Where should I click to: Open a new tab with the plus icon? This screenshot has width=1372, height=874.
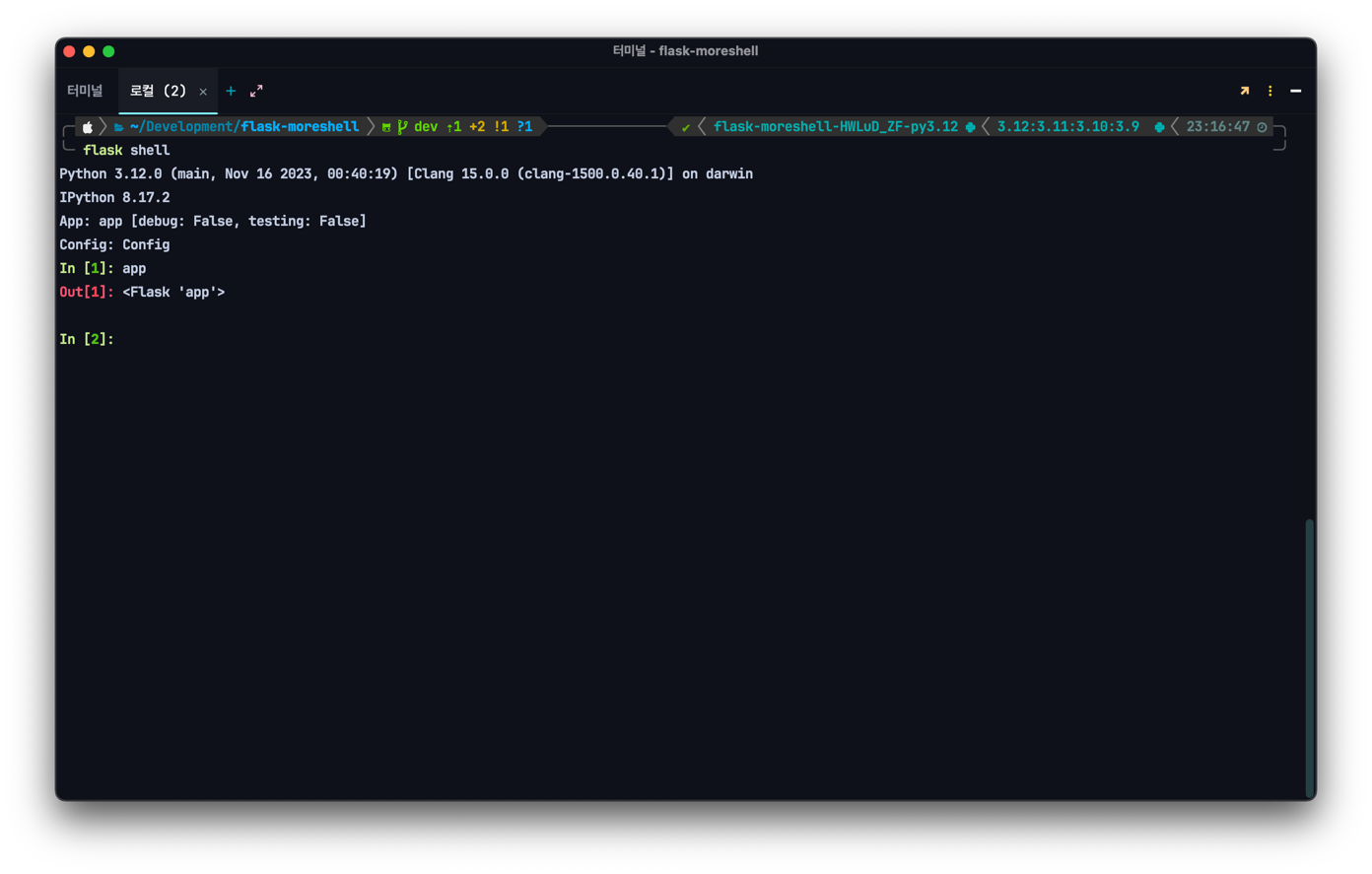[231, 90]
